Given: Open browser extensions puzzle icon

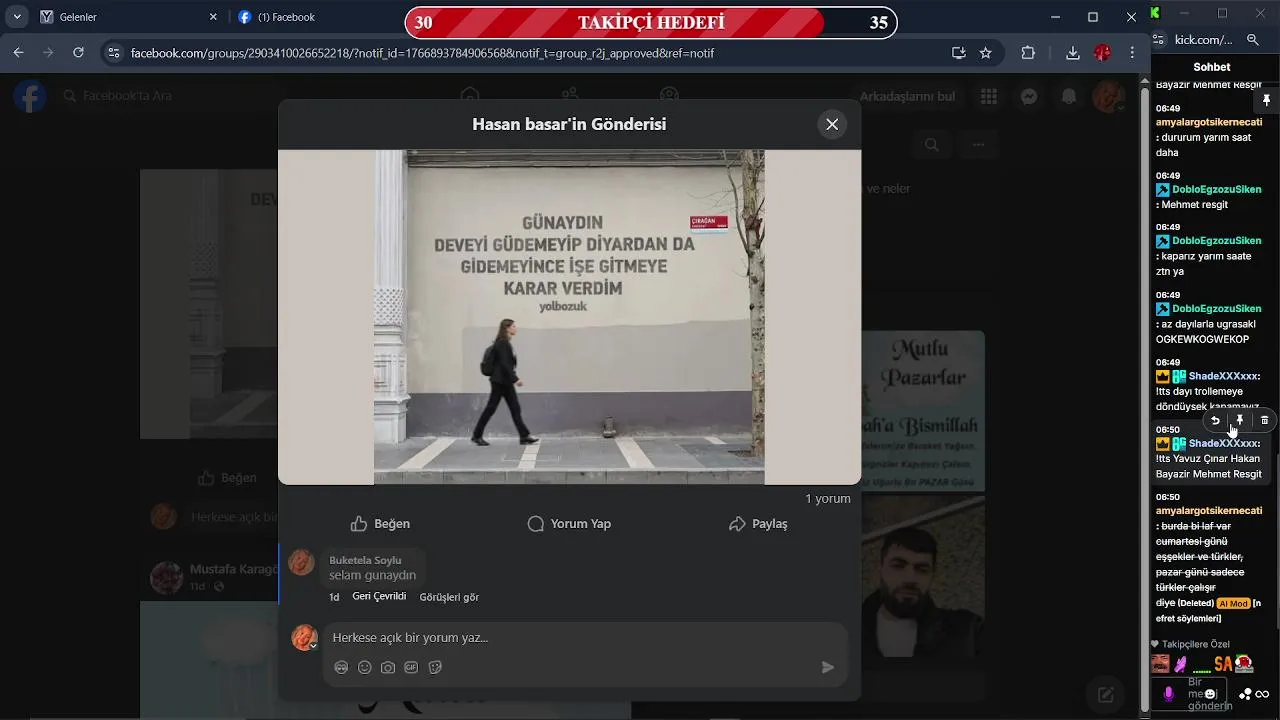Looking at the screenshot, I should [x=1028, y=53].
